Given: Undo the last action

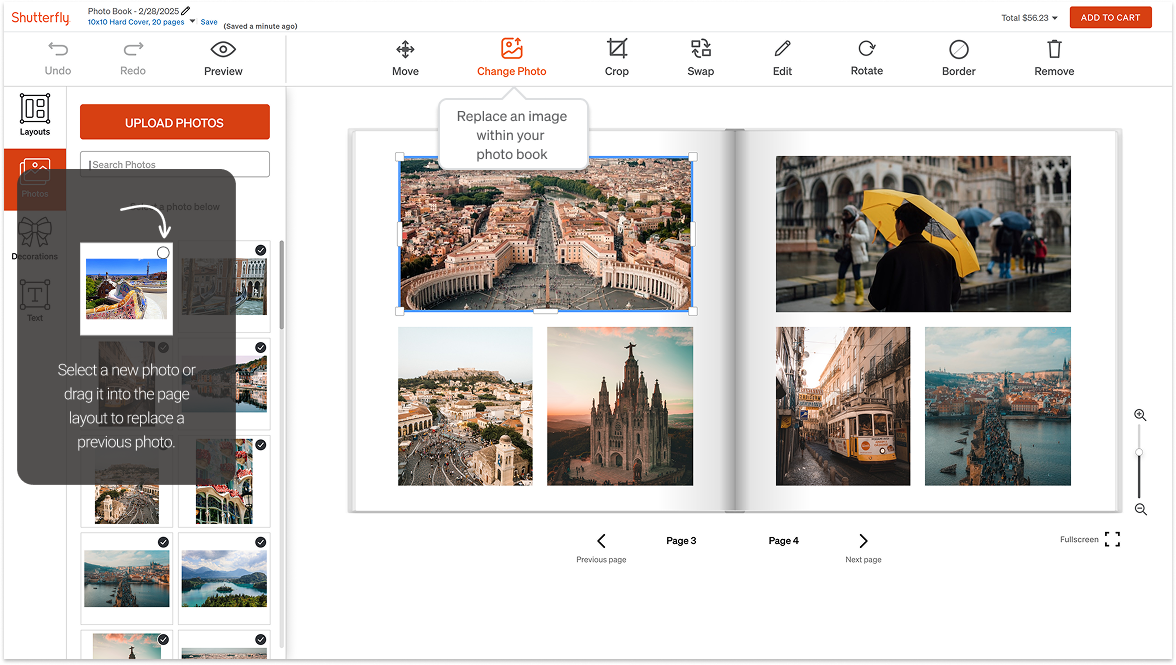Looking at the screenshot, I should [58, 58].
